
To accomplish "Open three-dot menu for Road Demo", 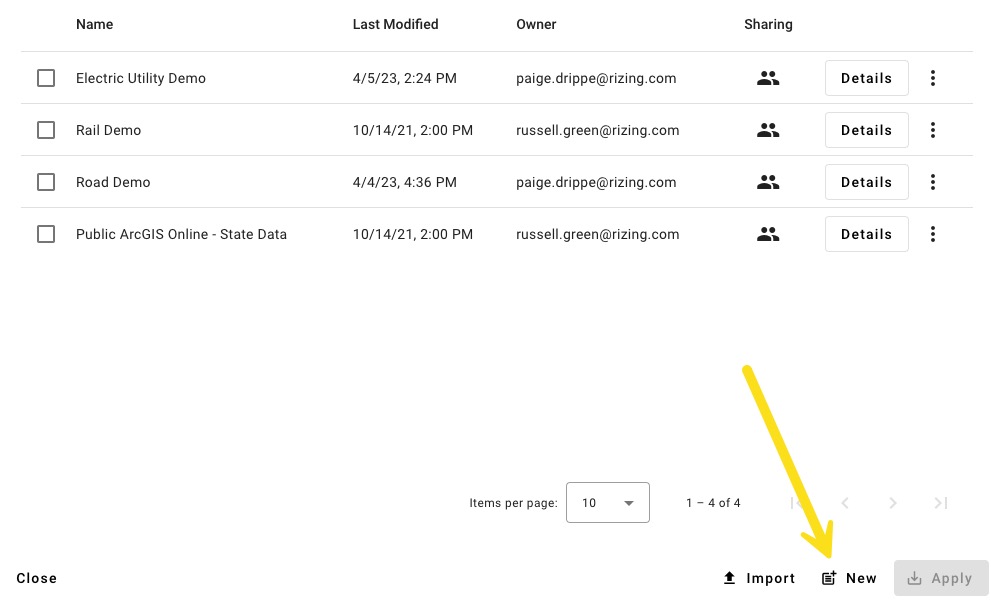I will pos(933,182).
